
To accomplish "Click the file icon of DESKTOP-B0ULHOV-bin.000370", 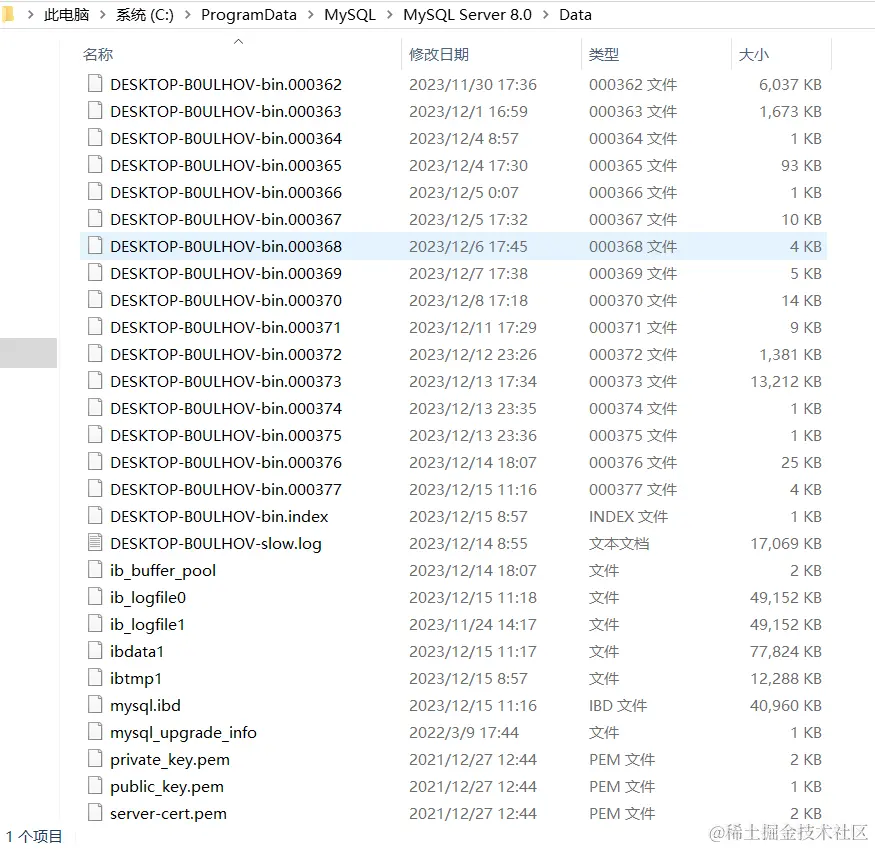I will (x=95, y=300).
